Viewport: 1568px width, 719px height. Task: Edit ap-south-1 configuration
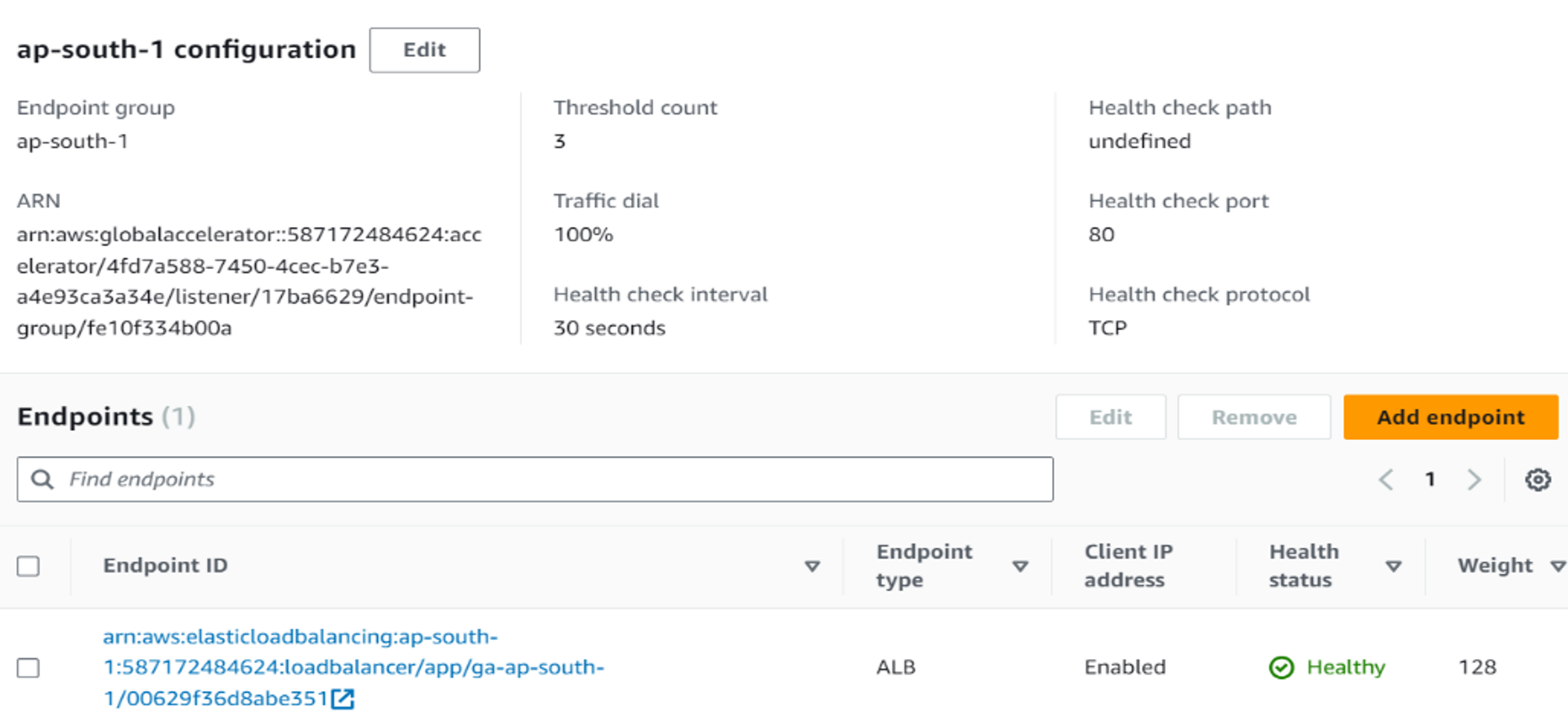tap(424, 50)
